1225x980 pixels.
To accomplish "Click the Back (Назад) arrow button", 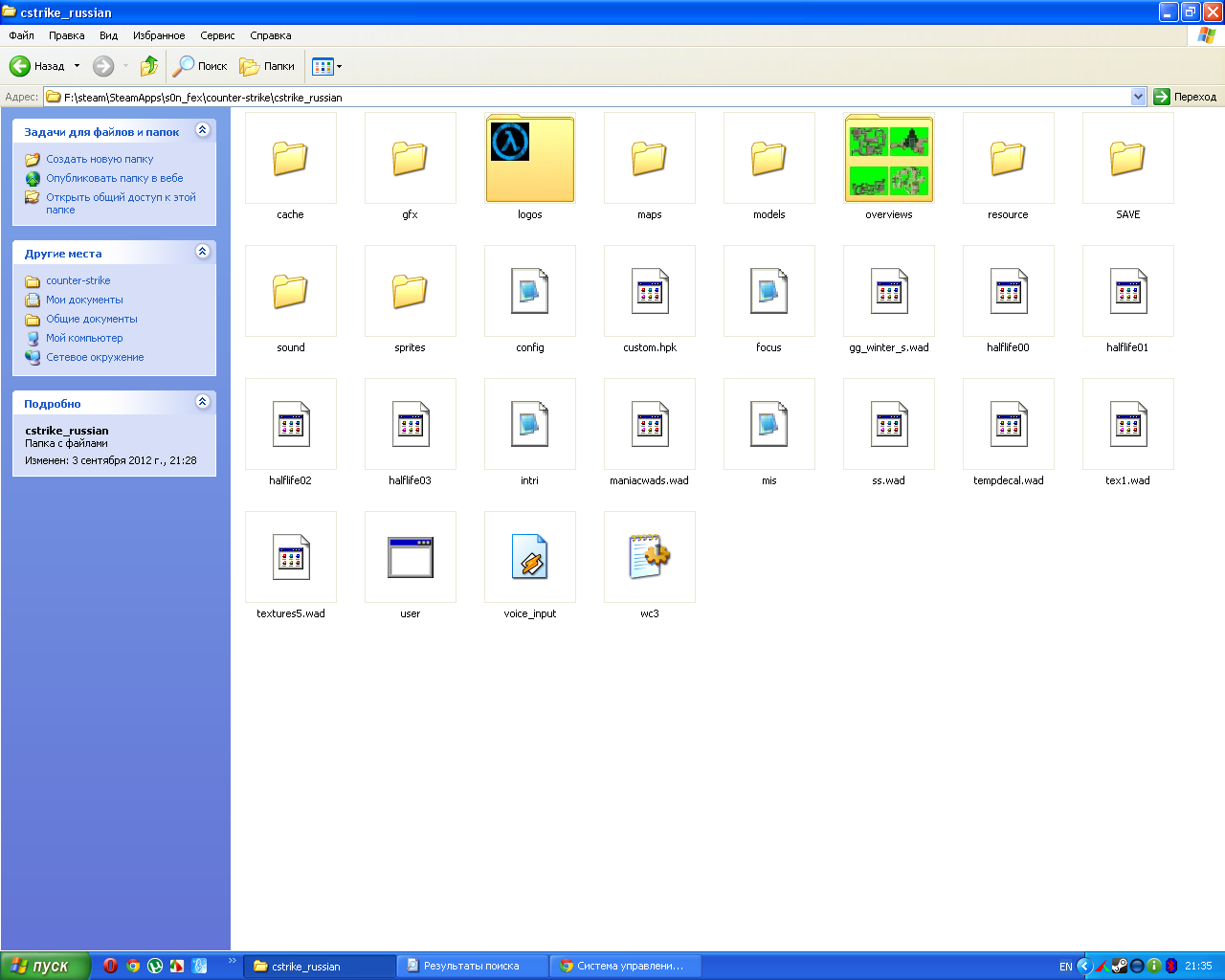I will point(21,66).
